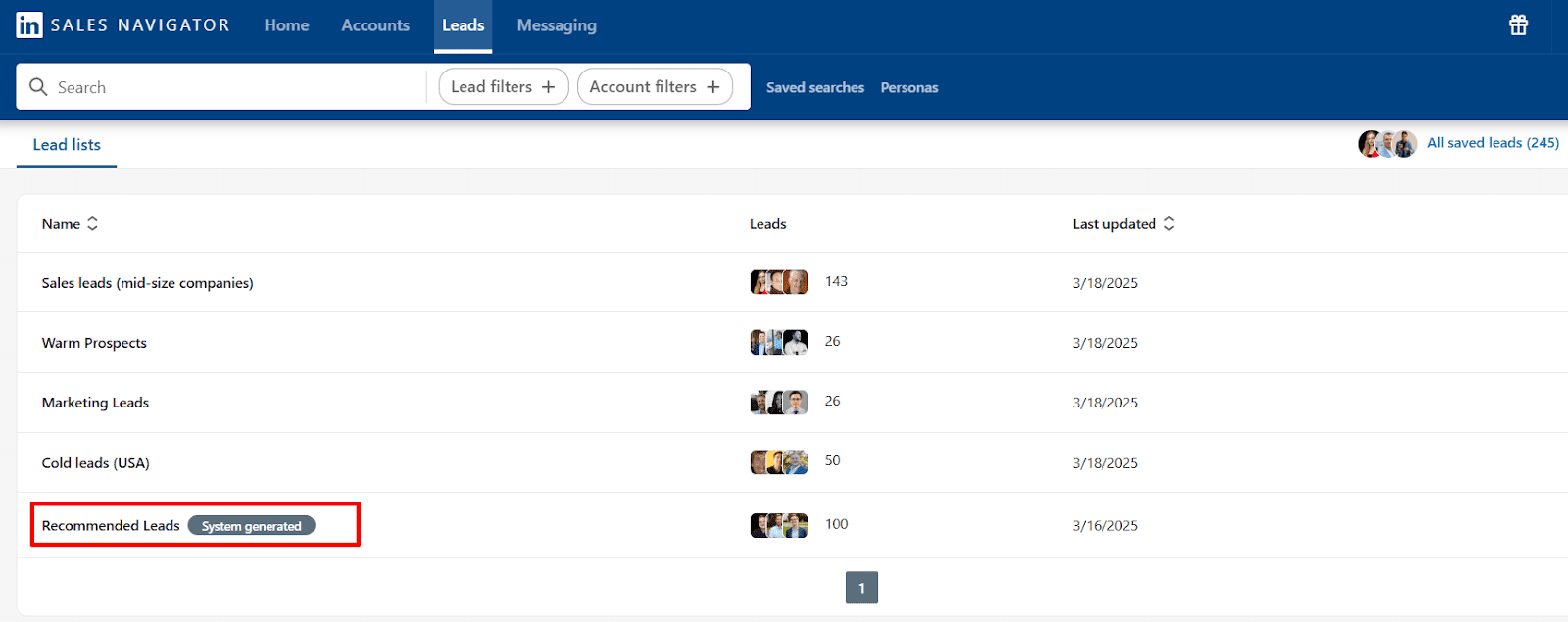Image resolution: width=1568 pixels, height=622 pixels.
Task: Open the Messaging menu item
Action: pos(557,25)
